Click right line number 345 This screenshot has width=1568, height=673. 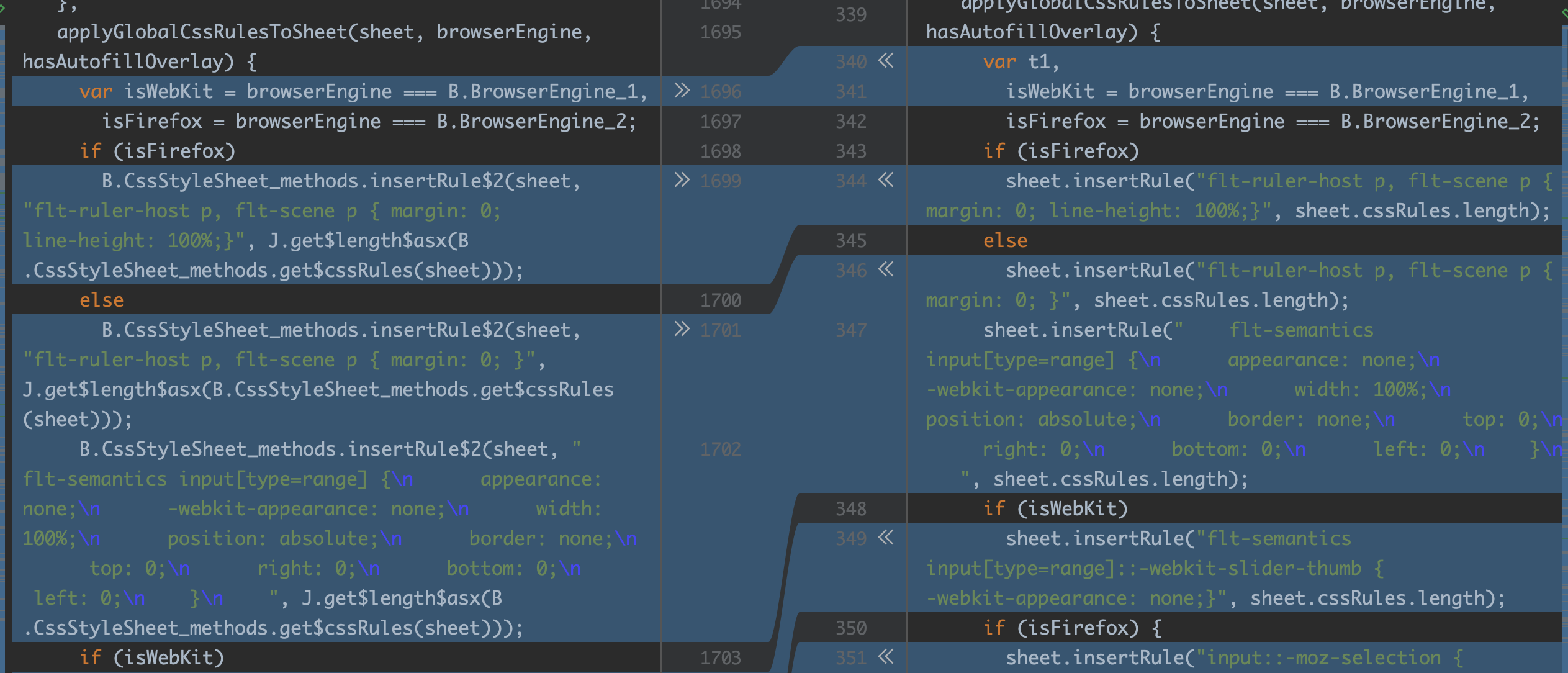[x=850, y=241]
